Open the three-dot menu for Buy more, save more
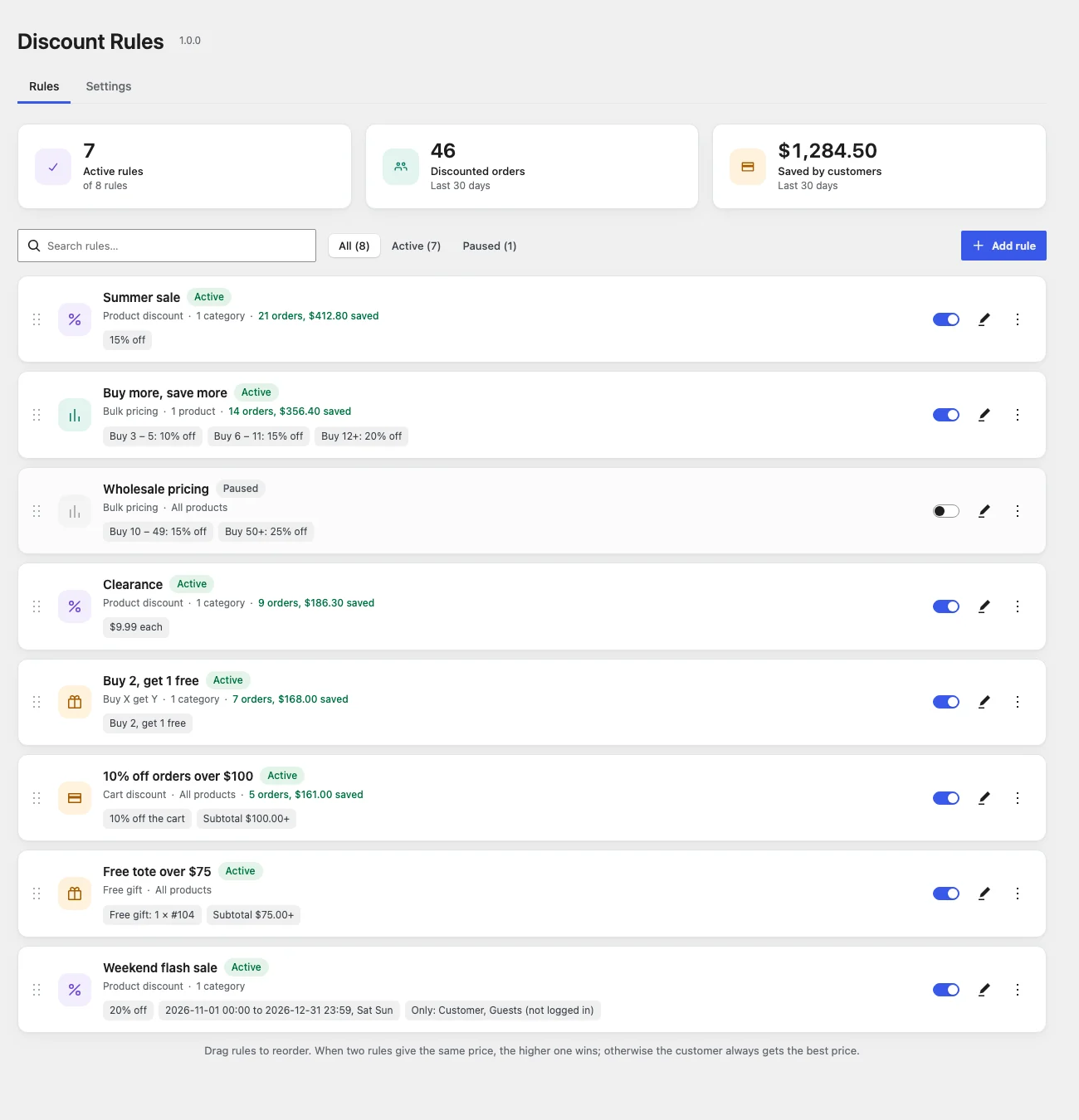Image resolution: width=1079 pixels, height=1120 pixels. tap(1018, 415)
